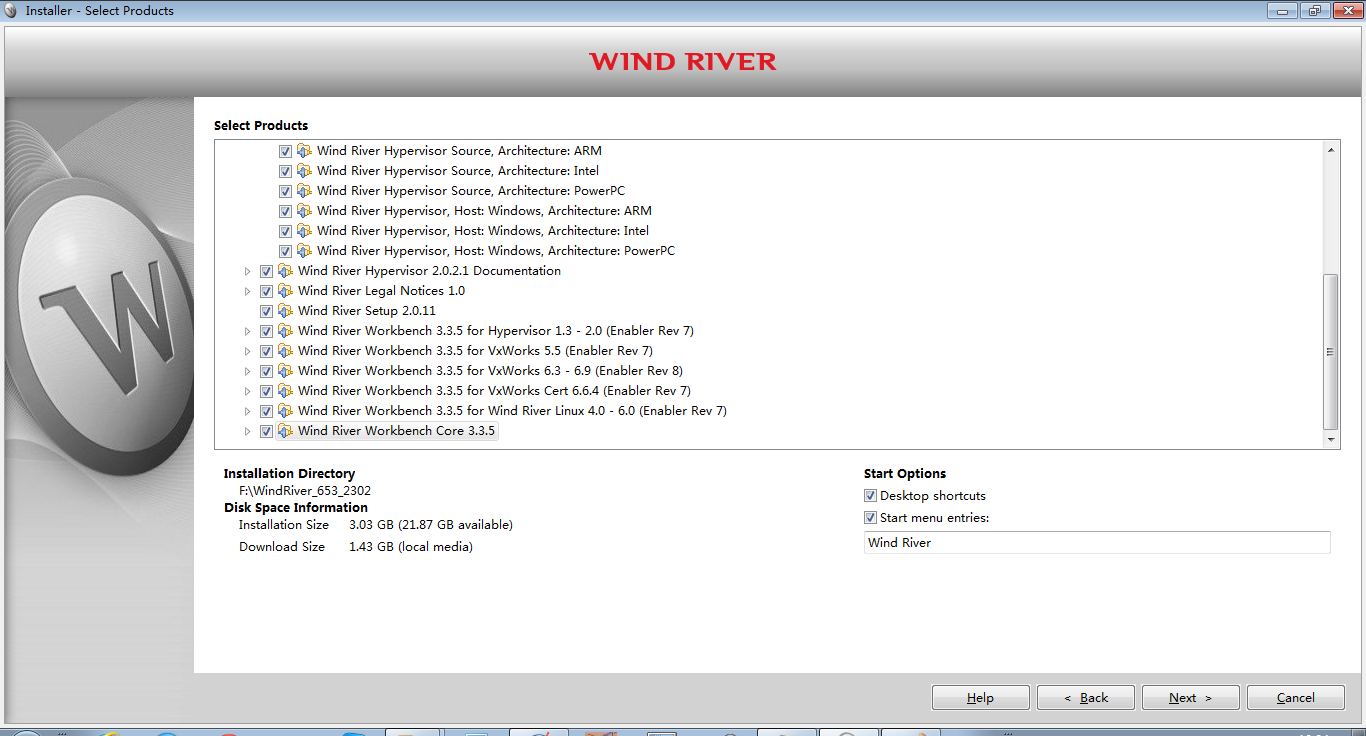Image resolution: width=1366 pixels, height=736 pixels.
Task: Click icon of Hypervisor 2.0.2.1 Documentation
Action: coord(285,271)
